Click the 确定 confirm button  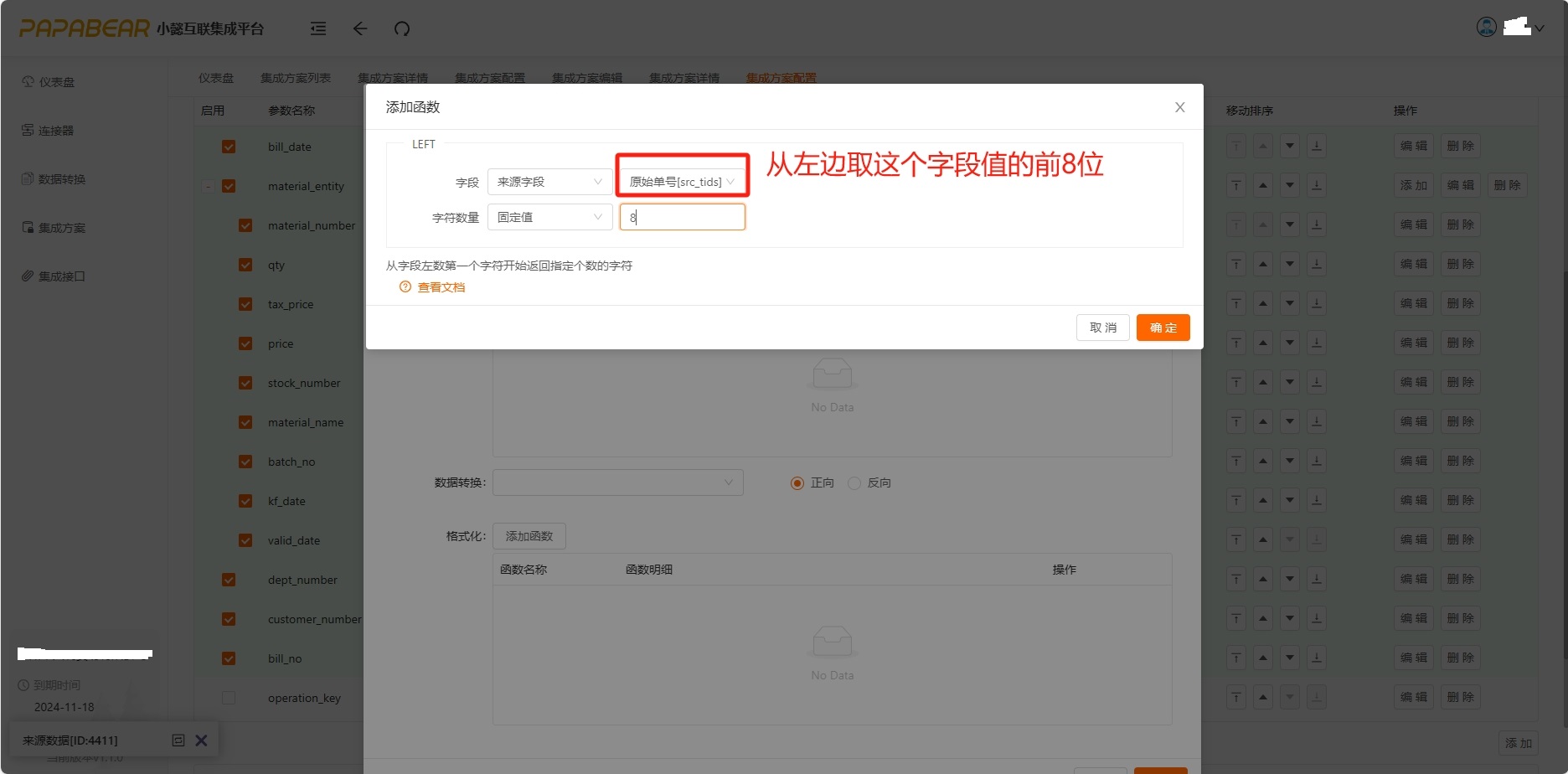1163,328
